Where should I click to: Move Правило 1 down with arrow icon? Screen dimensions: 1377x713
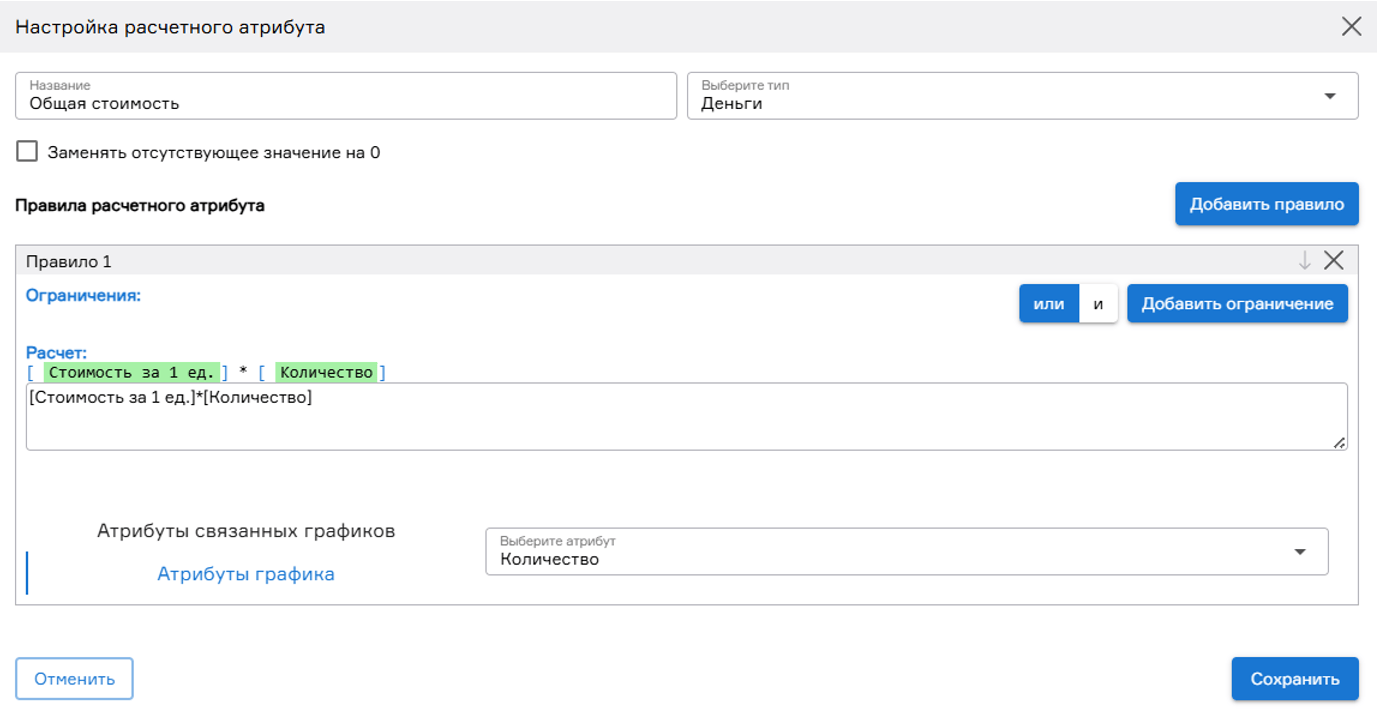tap(1304, 261)
